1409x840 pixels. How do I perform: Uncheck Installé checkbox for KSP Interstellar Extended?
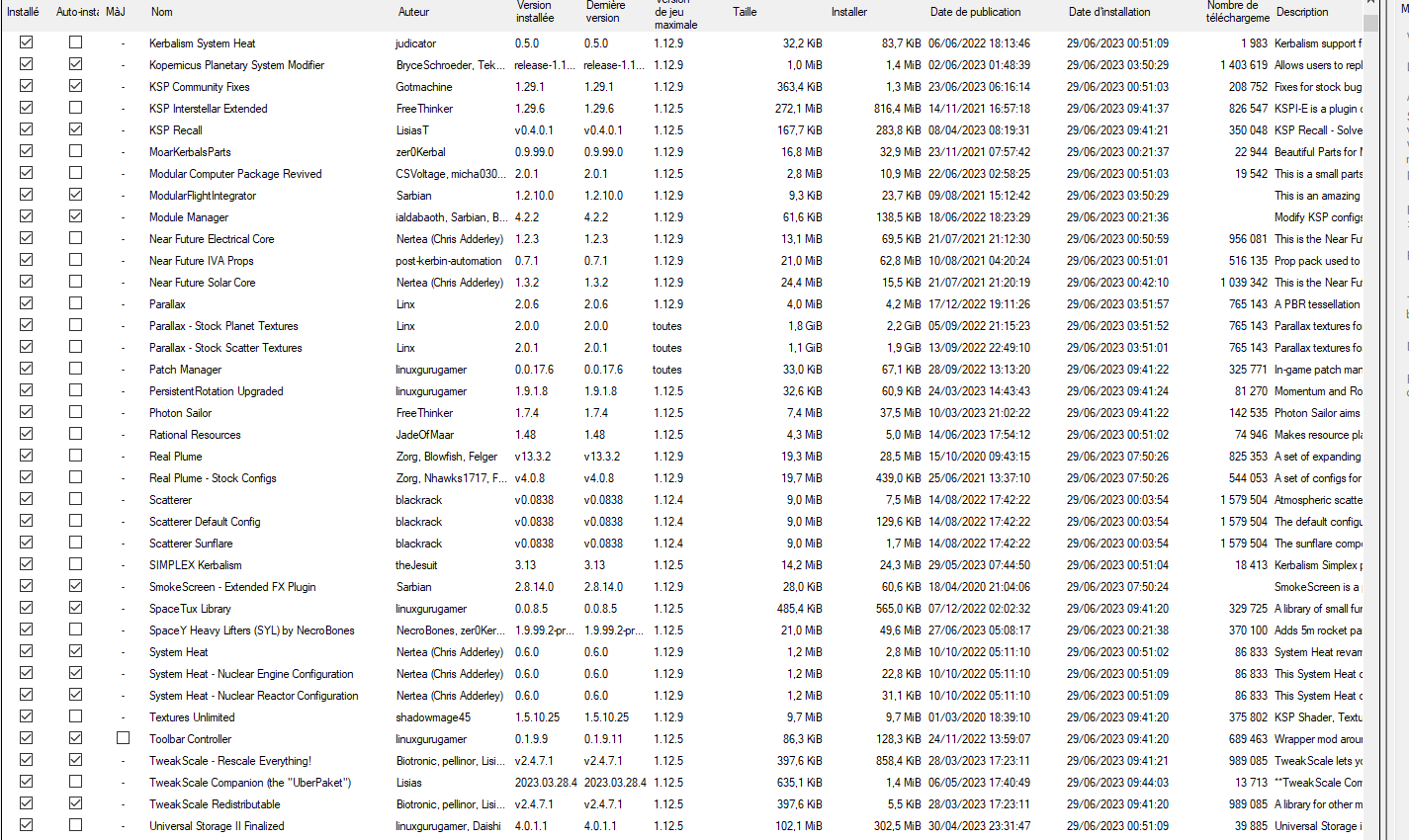coord(26,108)
